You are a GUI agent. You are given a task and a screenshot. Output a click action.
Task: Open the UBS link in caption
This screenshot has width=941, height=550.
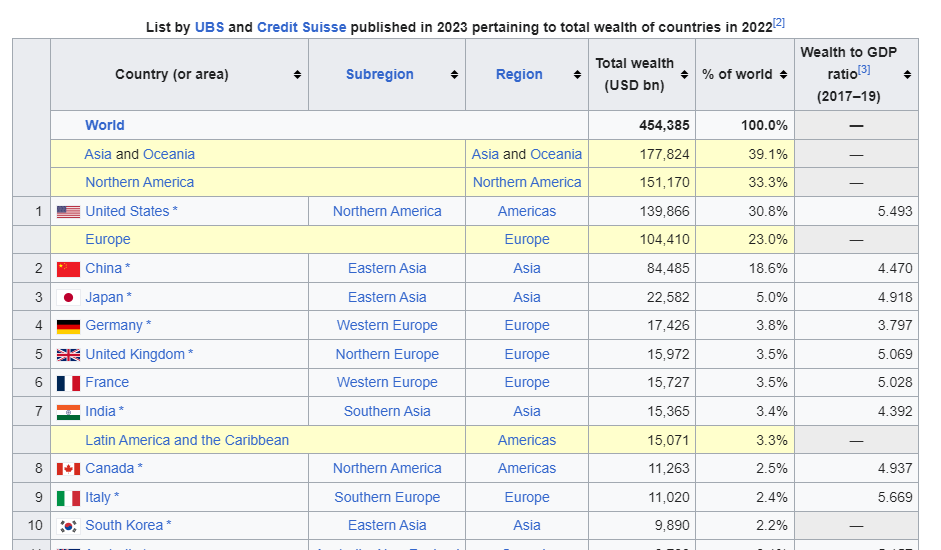[x=209, y=27]
